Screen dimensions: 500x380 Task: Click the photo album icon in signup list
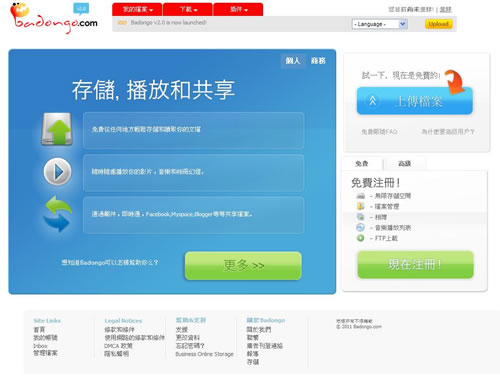[360, 217]
